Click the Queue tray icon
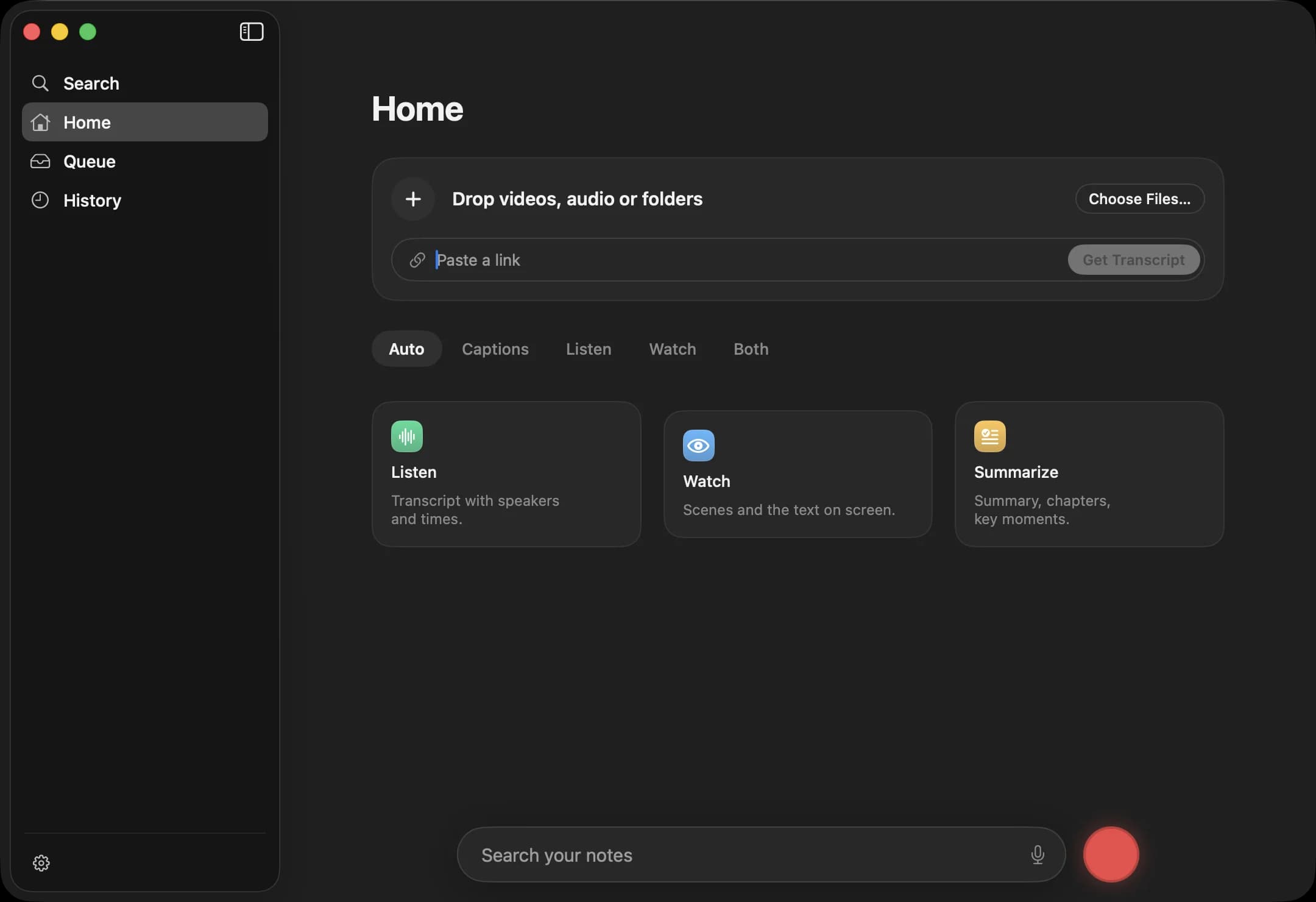 pyautogui.click(x=40, y=162)
